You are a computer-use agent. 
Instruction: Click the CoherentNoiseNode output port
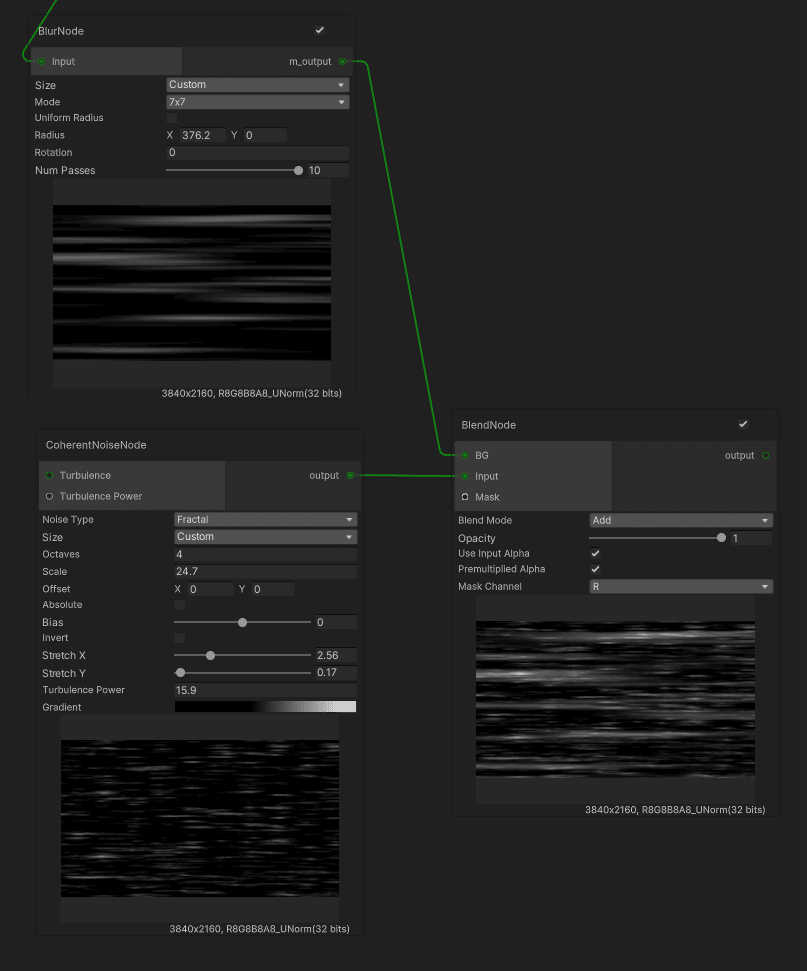(351, 476)
